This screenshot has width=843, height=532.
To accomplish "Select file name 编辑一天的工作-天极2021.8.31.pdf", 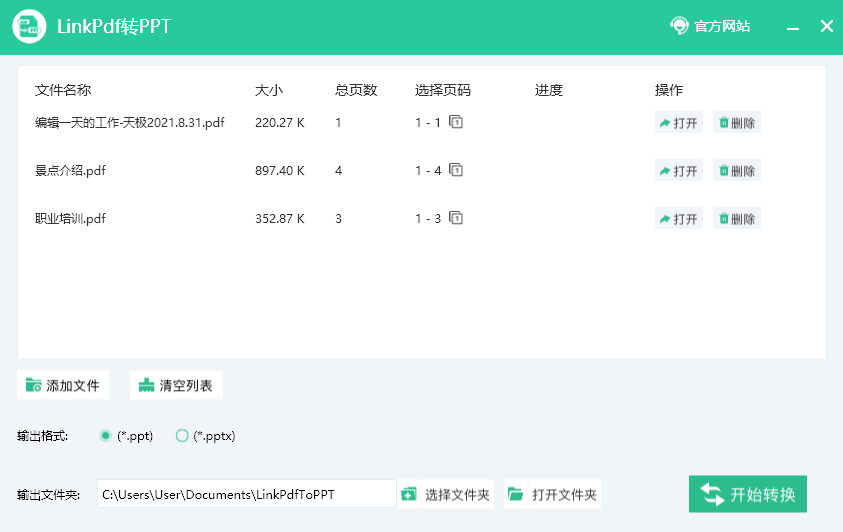I will (x=130, y=123).
